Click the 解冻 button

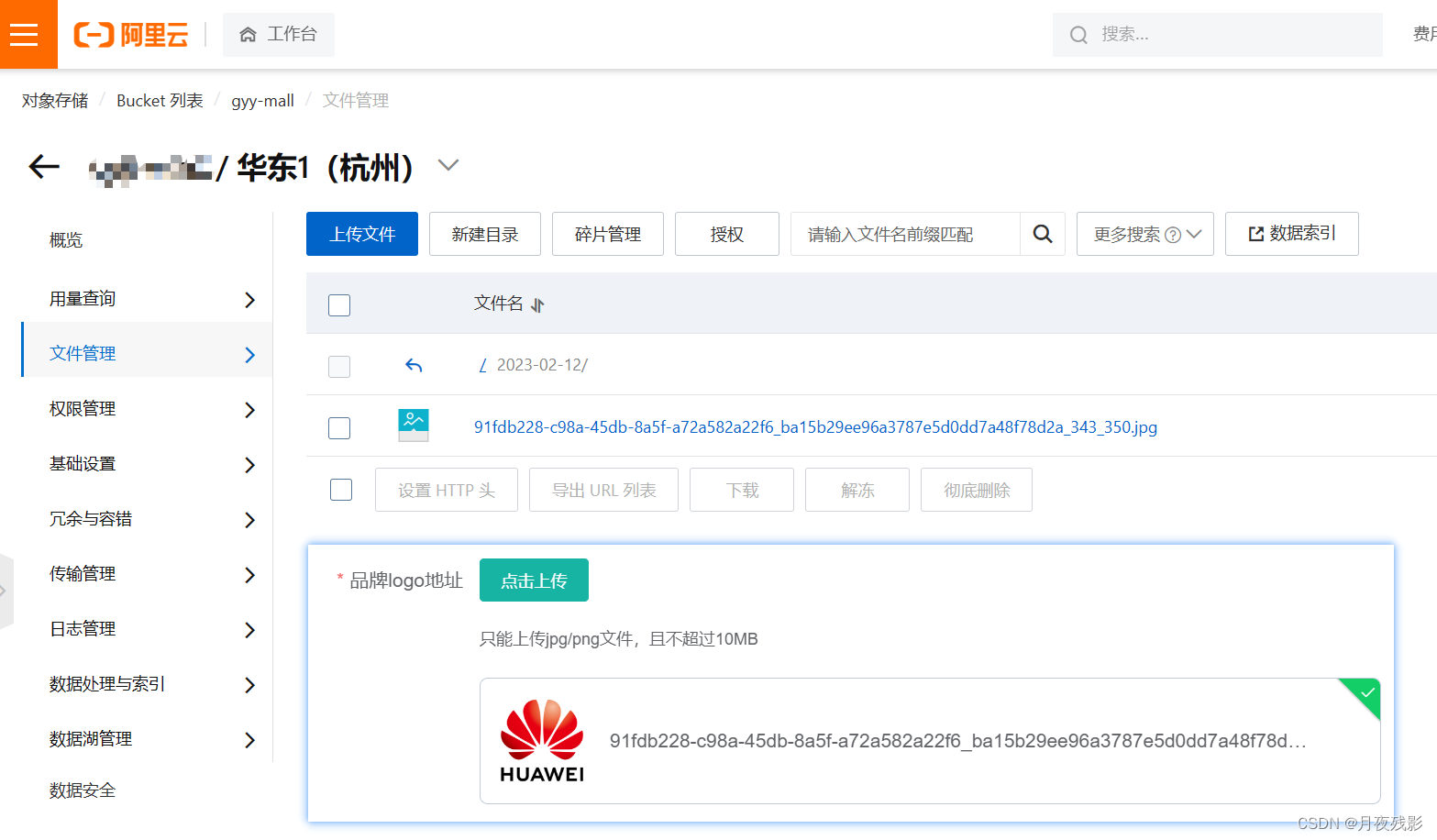(857, 490)
